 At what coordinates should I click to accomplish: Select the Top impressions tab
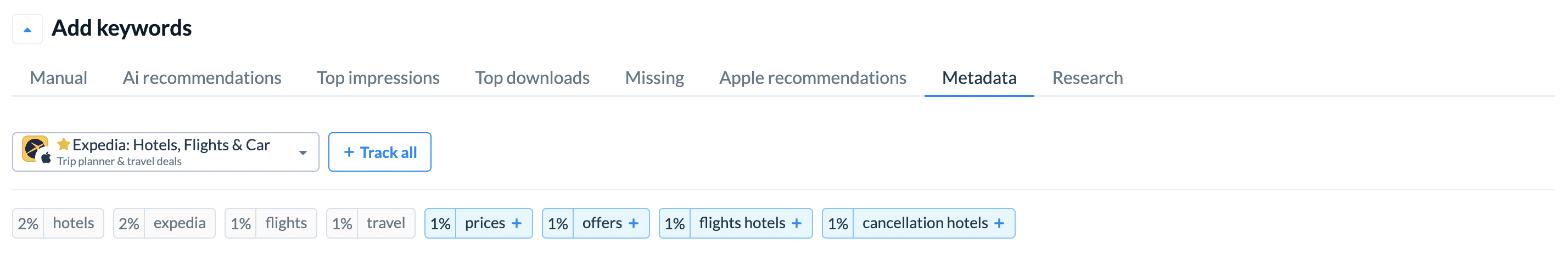[x=378, y=78]
